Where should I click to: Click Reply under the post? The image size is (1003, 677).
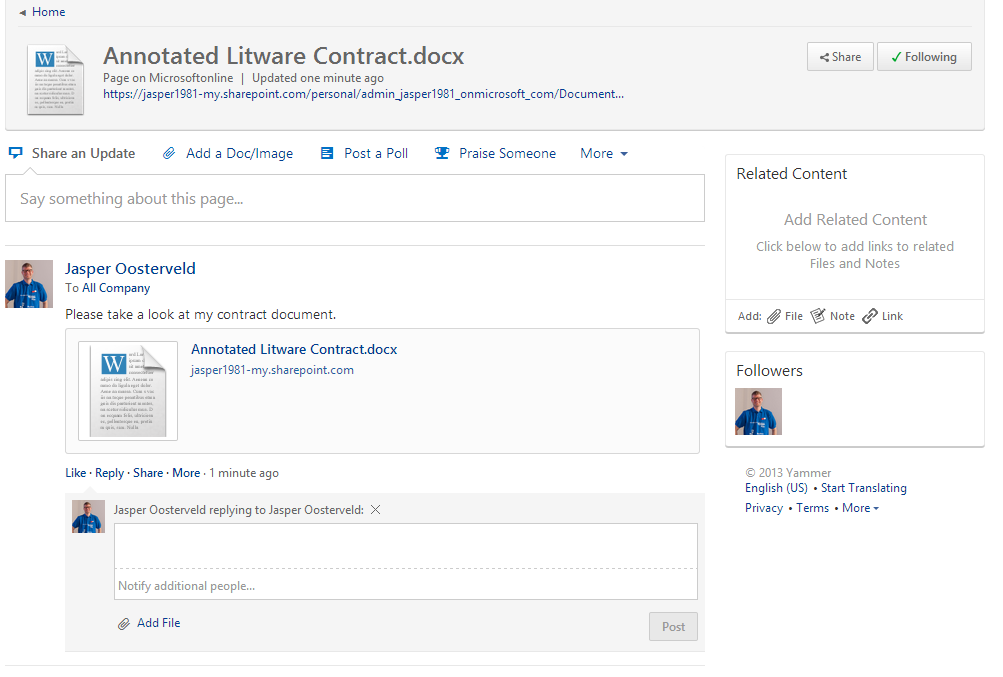[x=109, y=473]
